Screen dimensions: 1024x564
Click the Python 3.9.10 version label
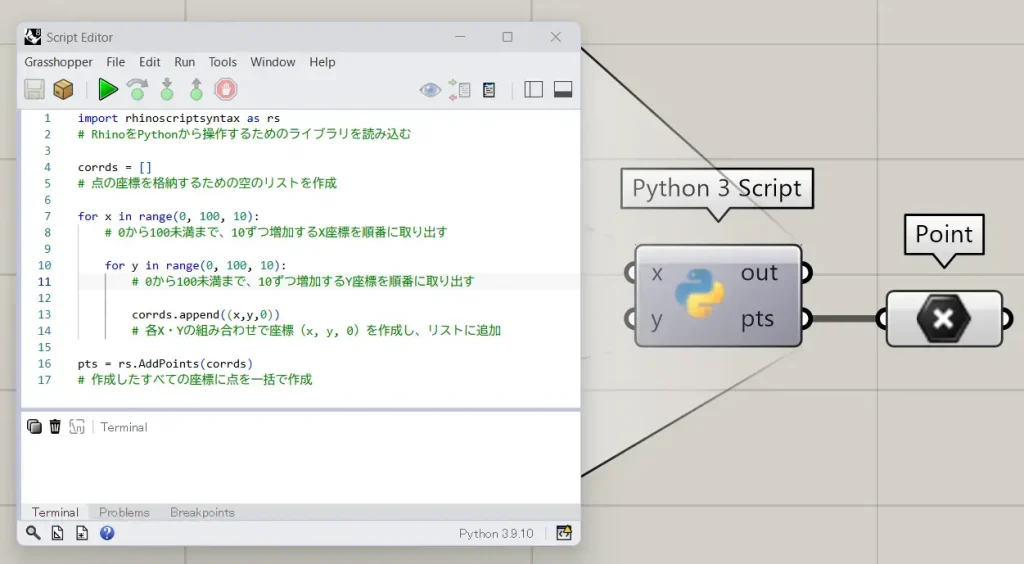tap(496, 533)
